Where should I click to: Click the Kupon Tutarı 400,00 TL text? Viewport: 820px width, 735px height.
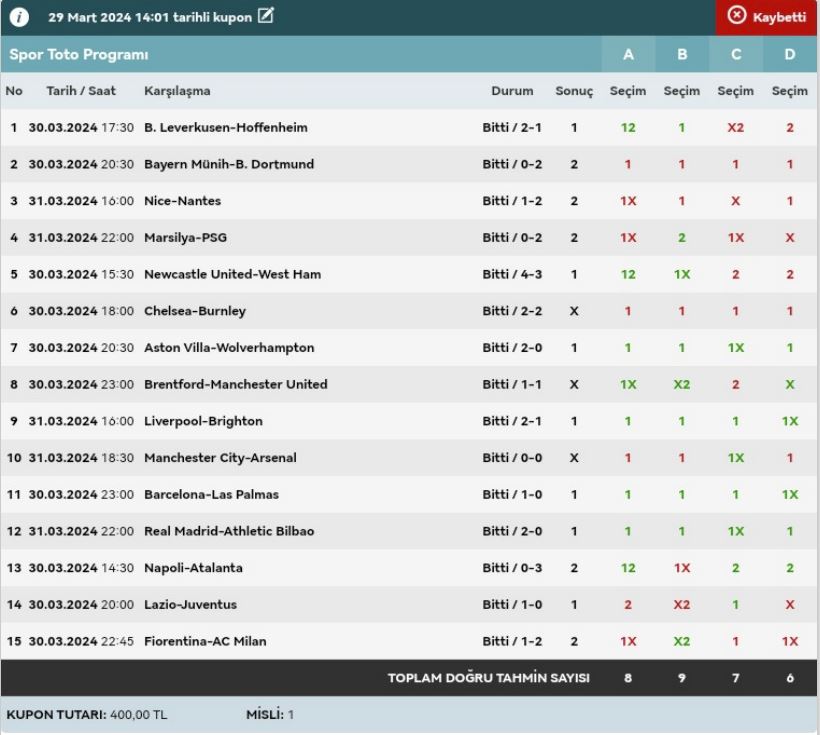point(87,715)
